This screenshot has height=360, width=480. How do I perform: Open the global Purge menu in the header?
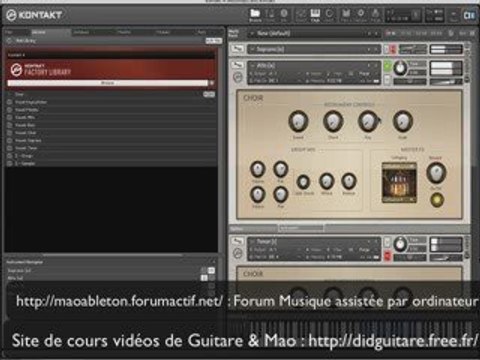tap(375, 15)
